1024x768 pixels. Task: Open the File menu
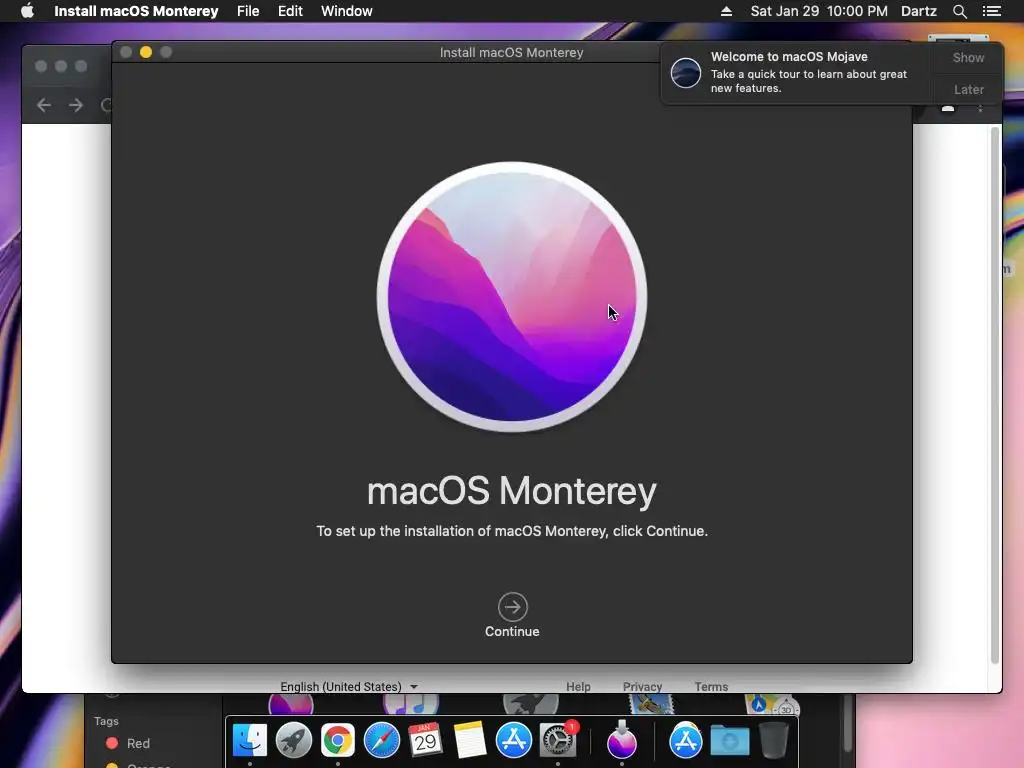tap(248, 11)
